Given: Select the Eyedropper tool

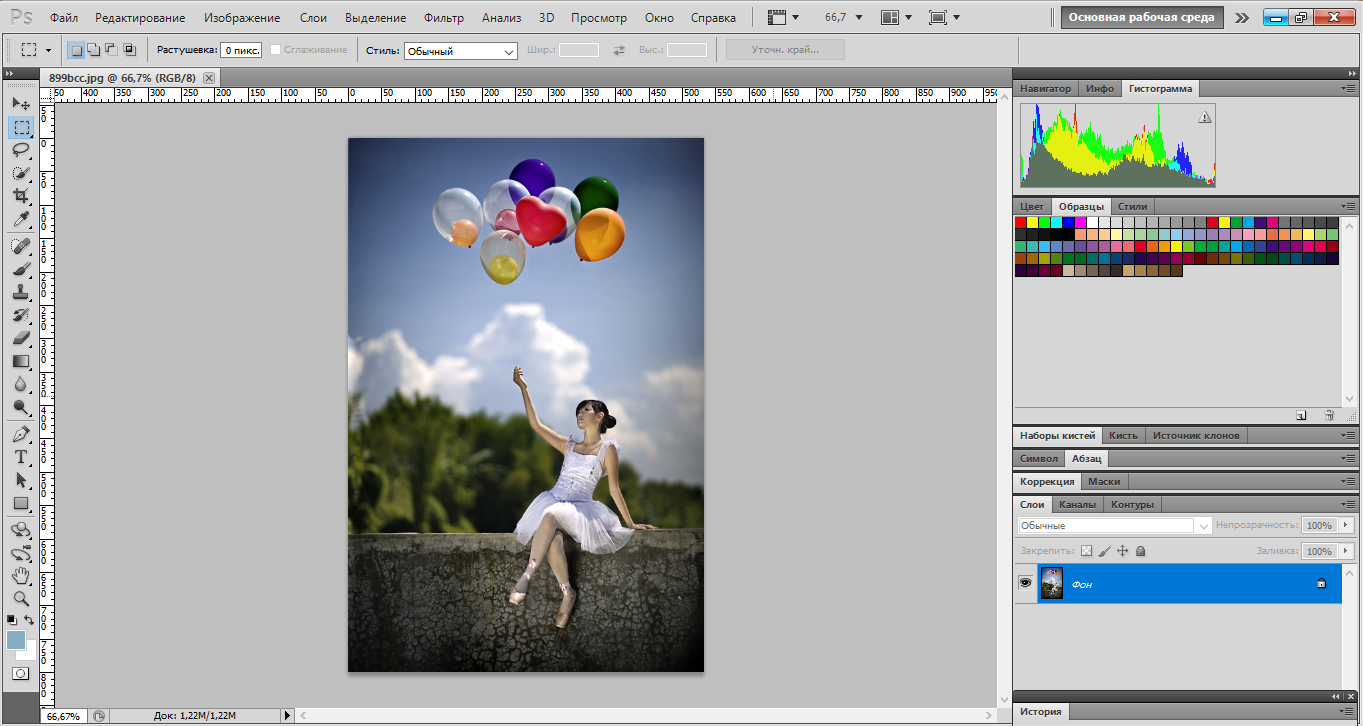Looking at the screenshot, I should (20, 220).
